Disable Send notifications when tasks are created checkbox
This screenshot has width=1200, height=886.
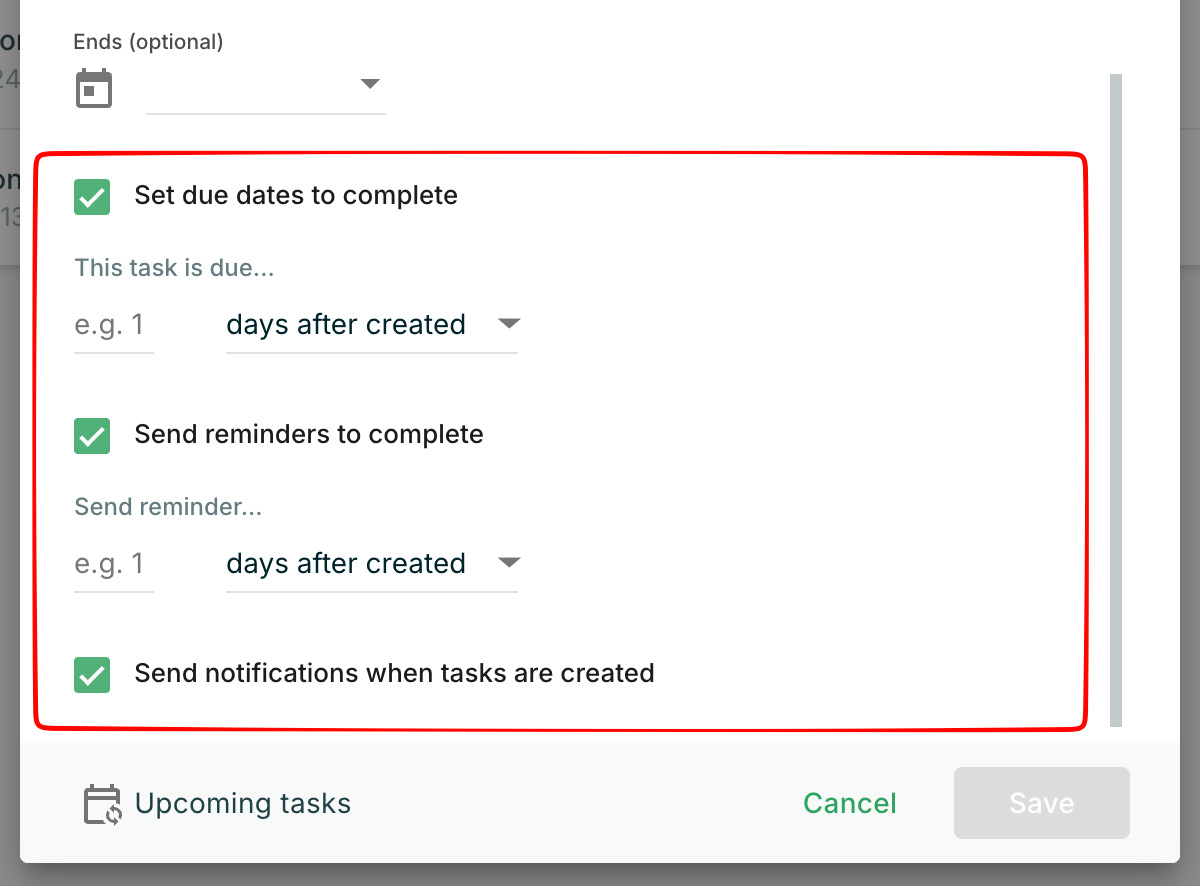(x=92, y=675)
